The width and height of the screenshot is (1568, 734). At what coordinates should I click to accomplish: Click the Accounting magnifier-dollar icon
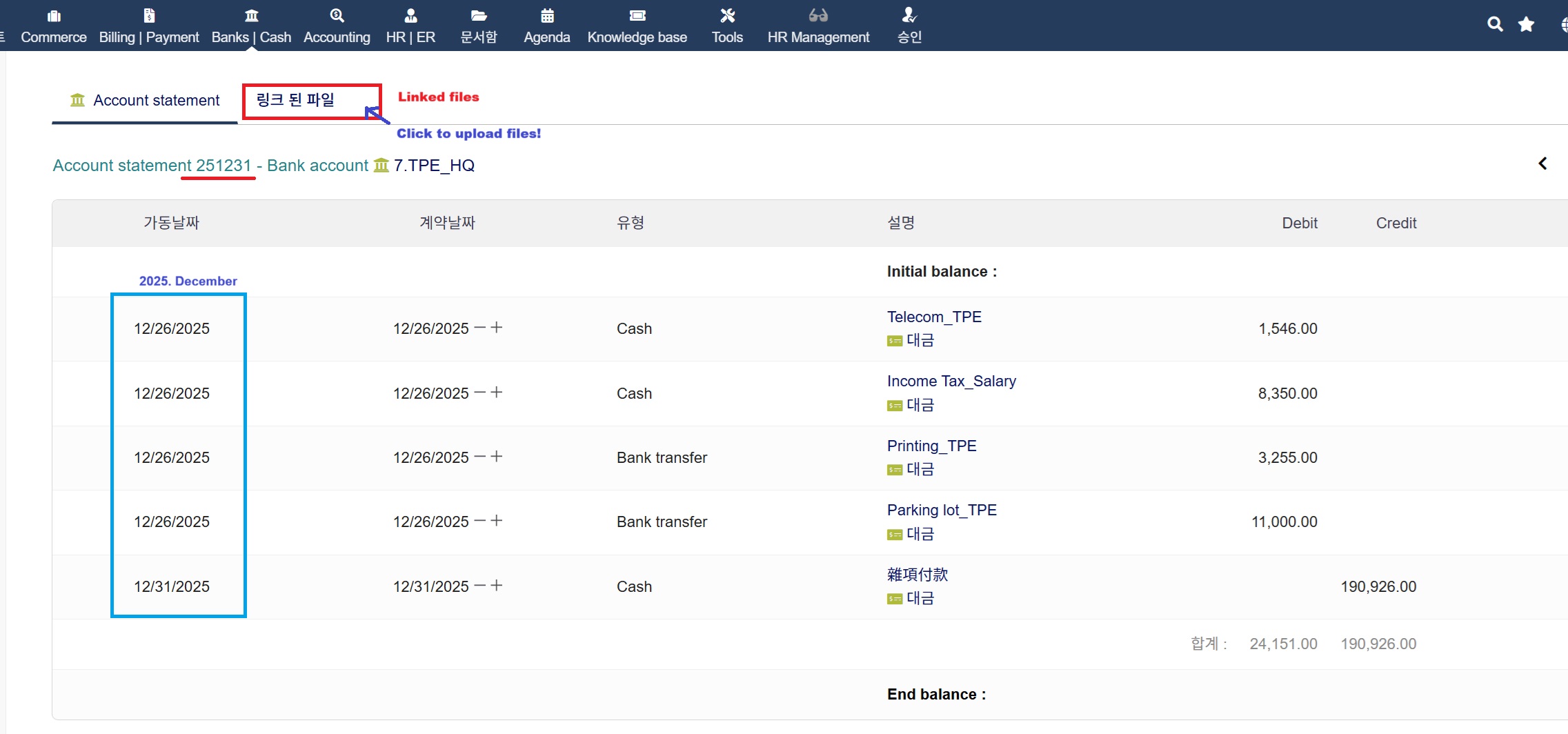coord(337,16)
